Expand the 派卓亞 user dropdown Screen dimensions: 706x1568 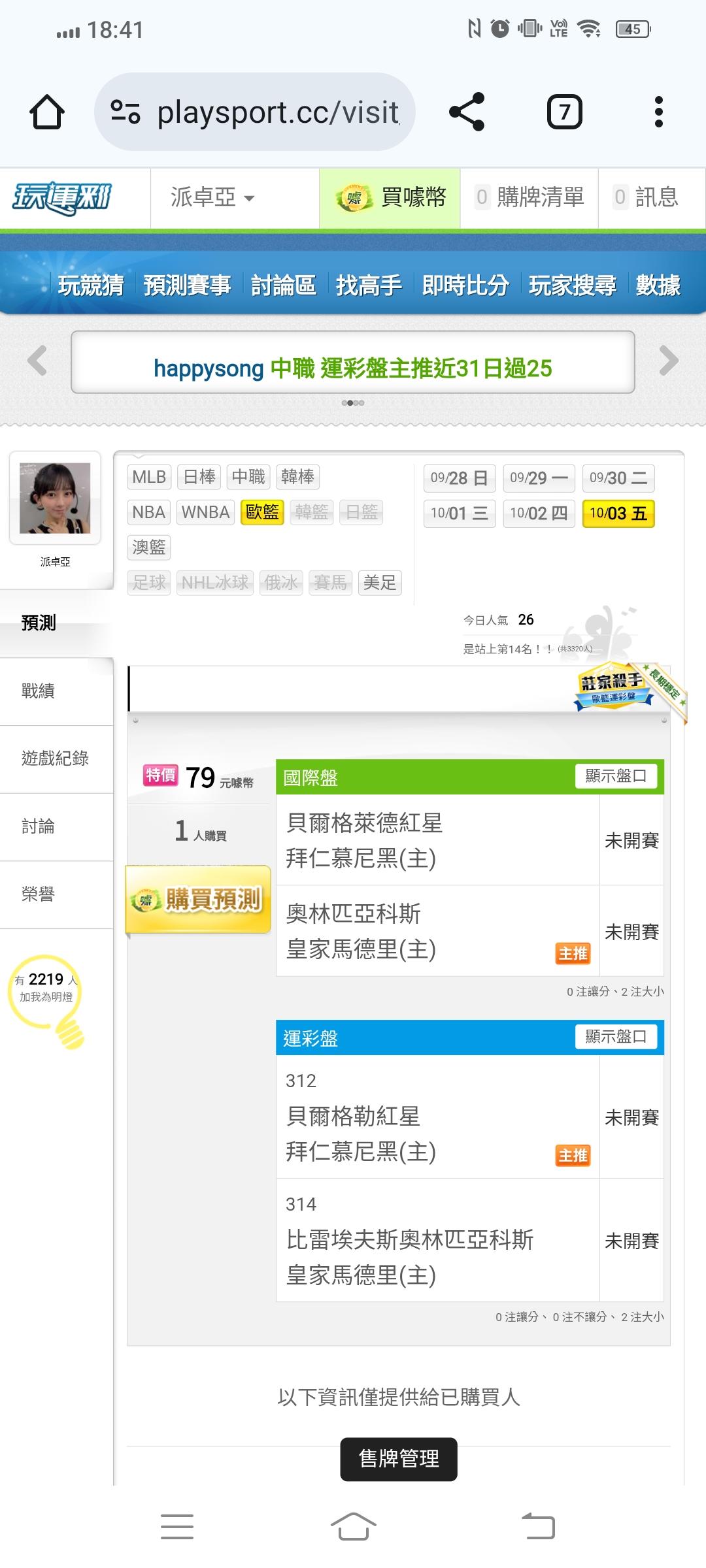click(212, 197)
